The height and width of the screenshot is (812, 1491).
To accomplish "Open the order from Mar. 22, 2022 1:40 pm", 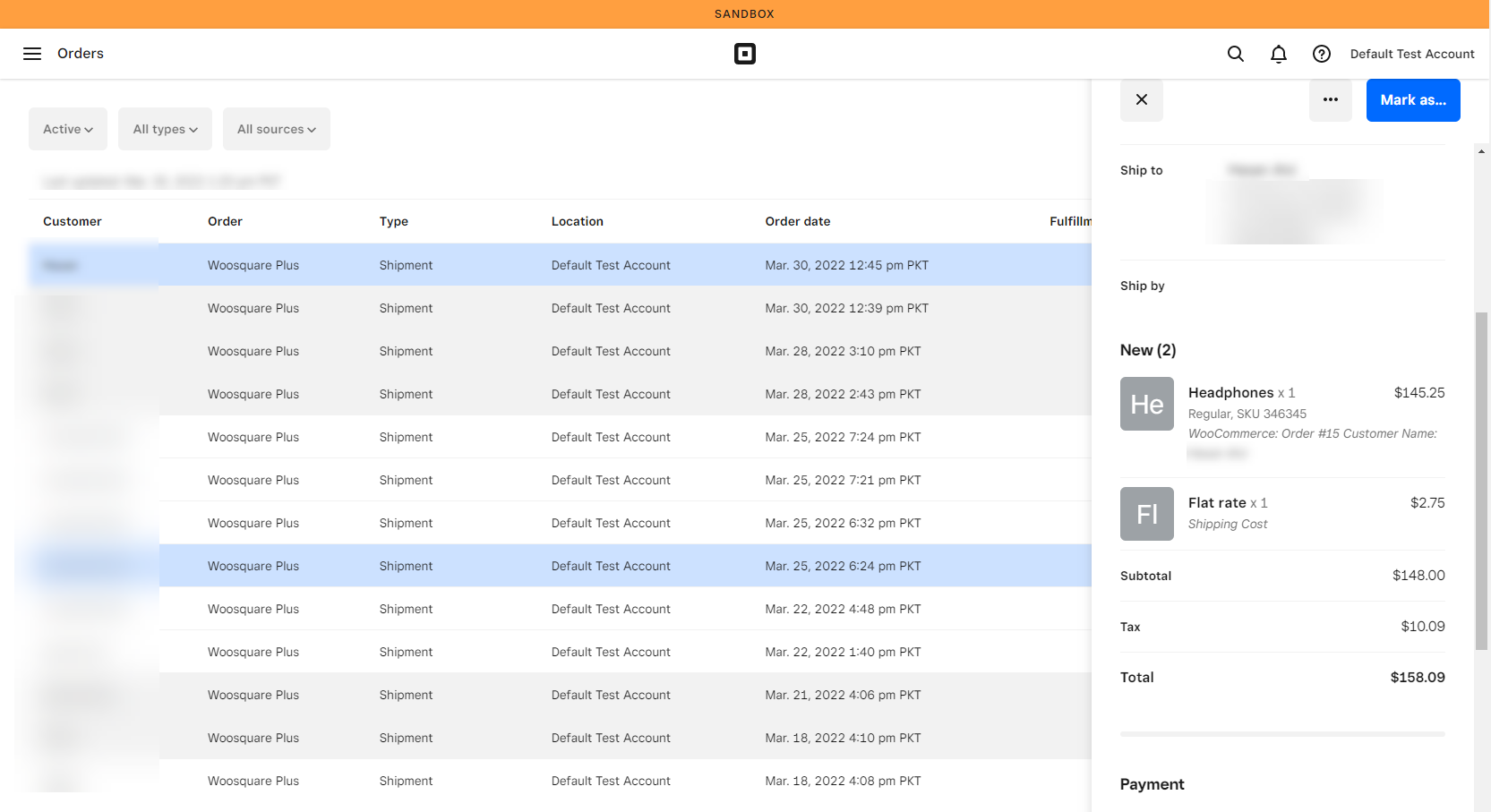I will click(560, 652).
